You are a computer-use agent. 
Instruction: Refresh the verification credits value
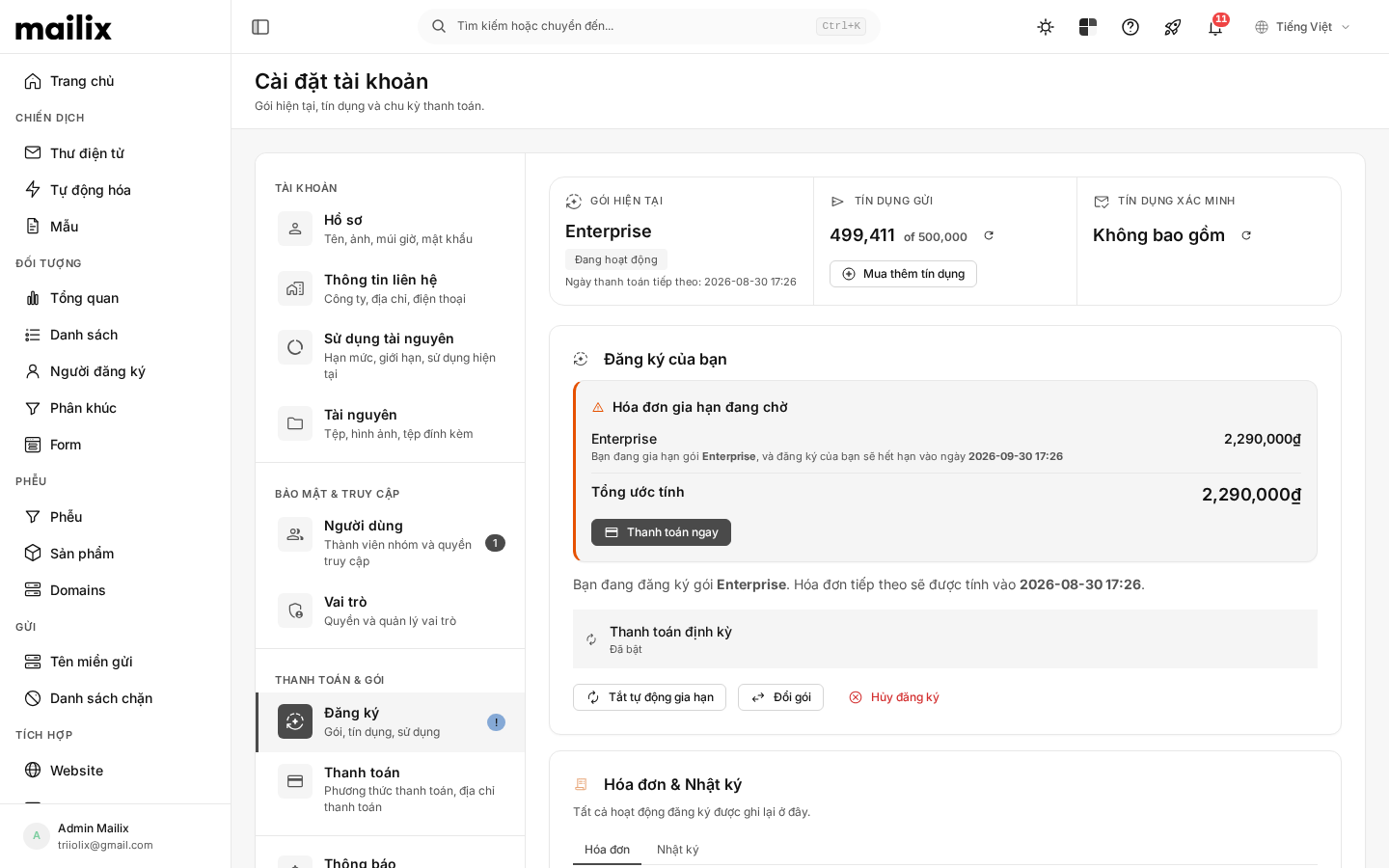tap(1246, 235)
